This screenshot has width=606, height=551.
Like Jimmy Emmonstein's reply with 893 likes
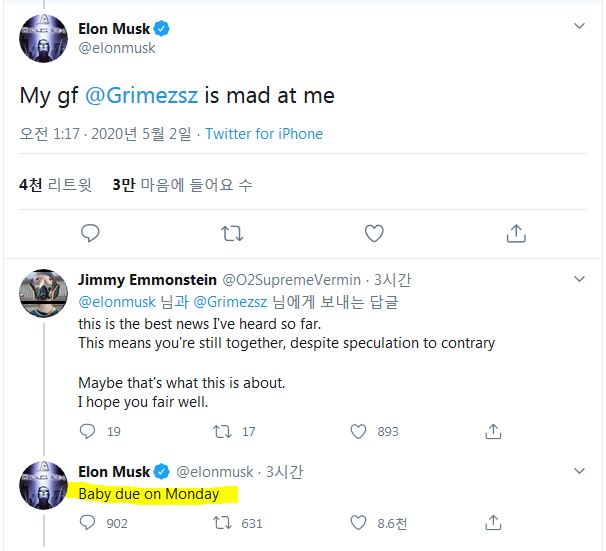coord(359,431)
